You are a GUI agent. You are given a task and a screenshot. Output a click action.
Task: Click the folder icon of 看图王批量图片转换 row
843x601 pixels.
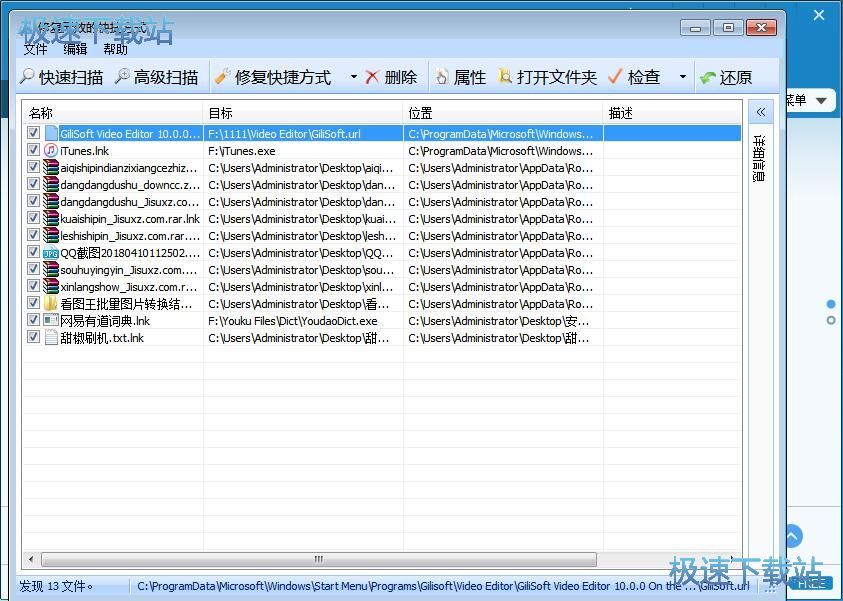(51, 304)
